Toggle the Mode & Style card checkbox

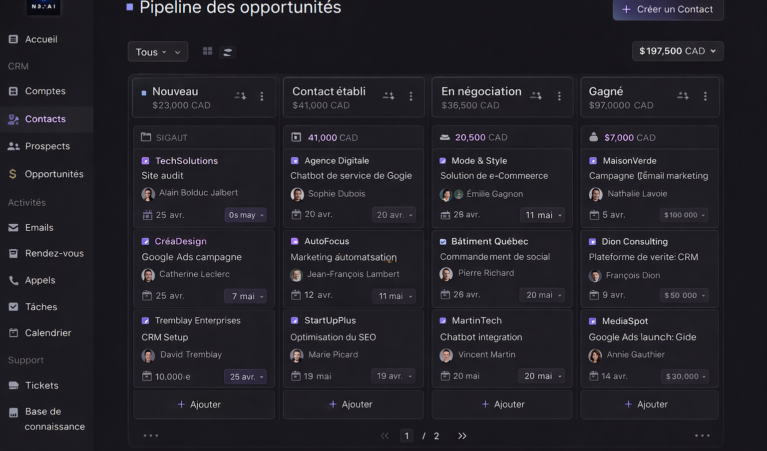point(443,161)
